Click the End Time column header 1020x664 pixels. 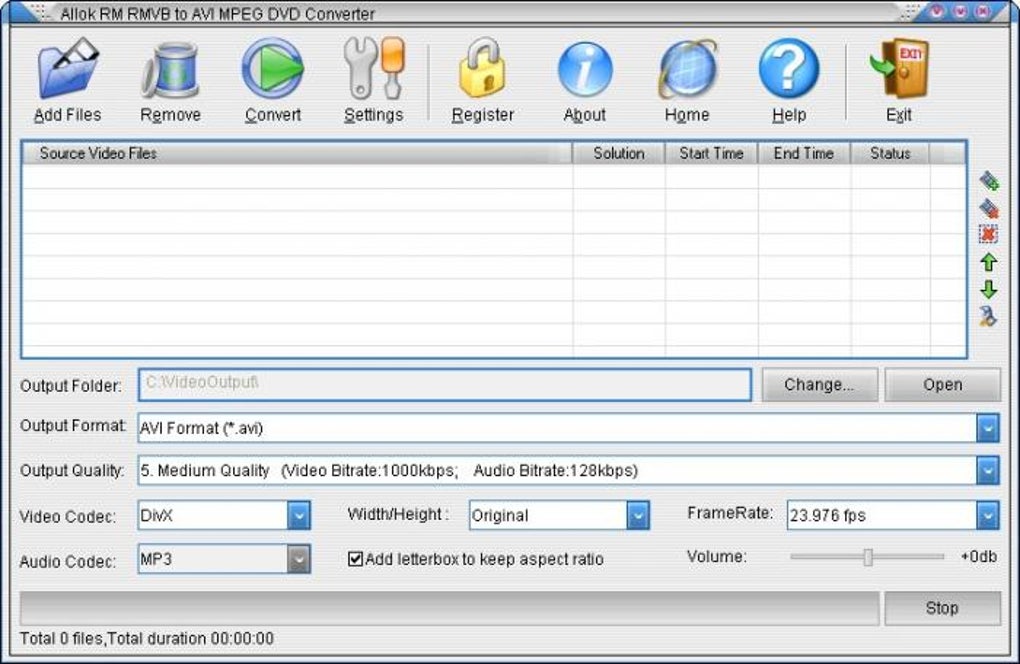coord(804,153)
